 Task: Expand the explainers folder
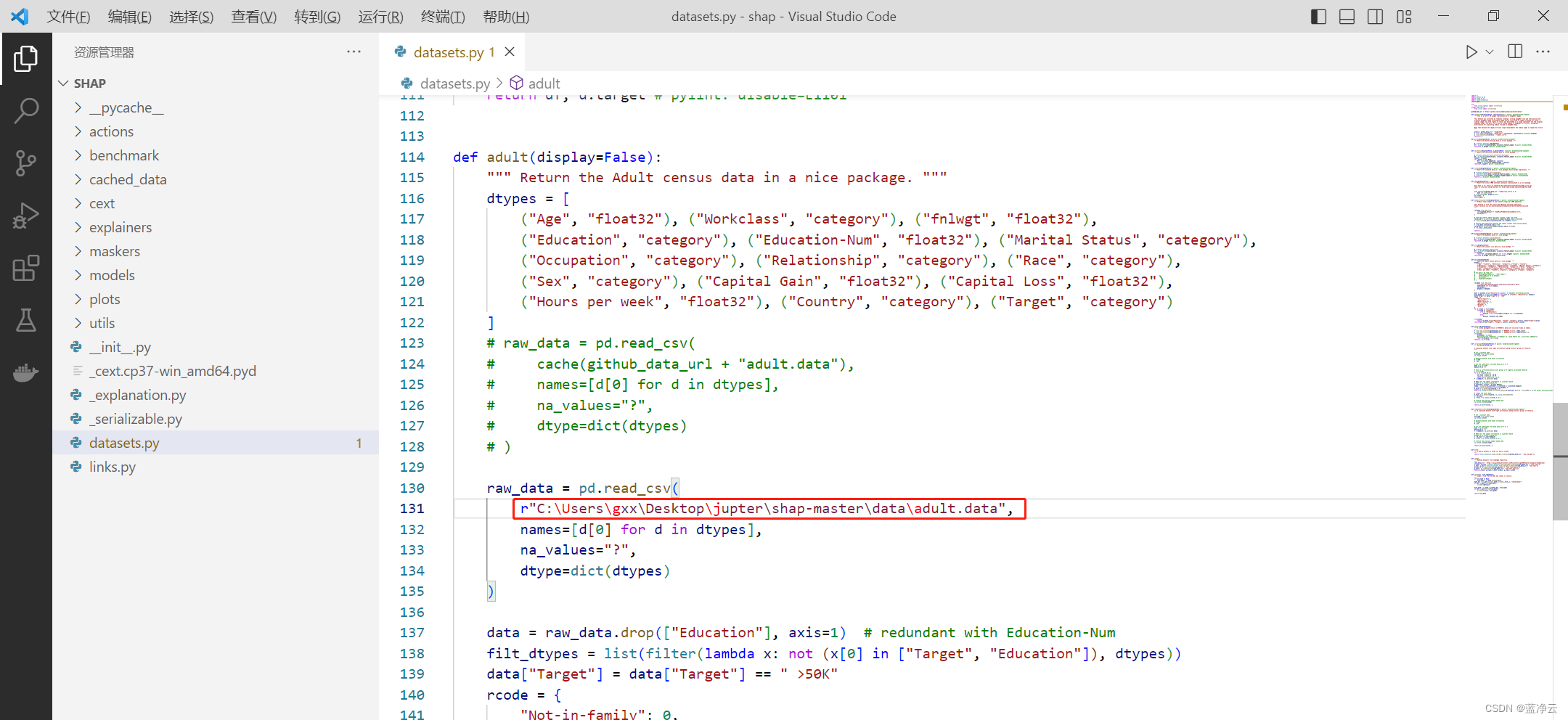coord(216,227)
